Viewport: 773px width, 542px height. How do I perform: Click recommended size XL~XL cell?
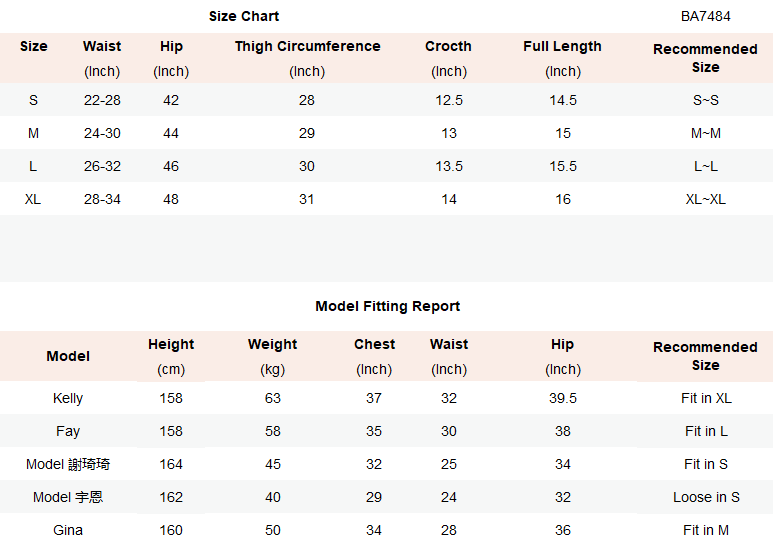[x=705, y=199]
